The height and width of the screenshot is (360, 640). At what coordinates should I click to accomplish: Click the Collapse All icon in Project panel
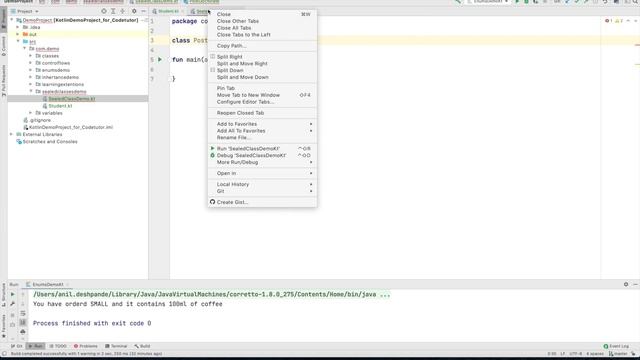tap(122, 11)
